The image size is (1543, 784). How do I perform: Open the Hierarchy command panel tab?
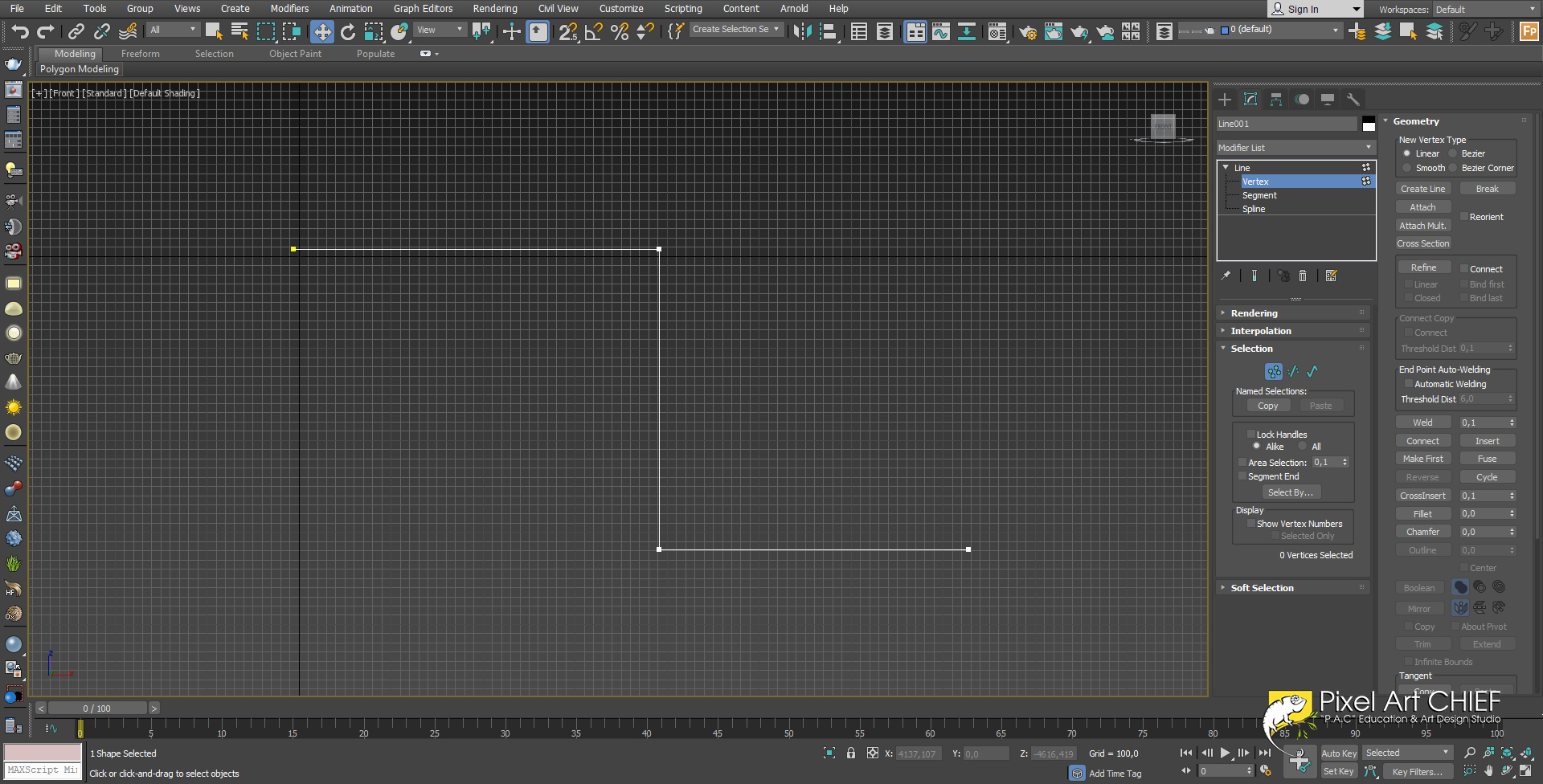pyautogui.click(x=1276, y=100)
